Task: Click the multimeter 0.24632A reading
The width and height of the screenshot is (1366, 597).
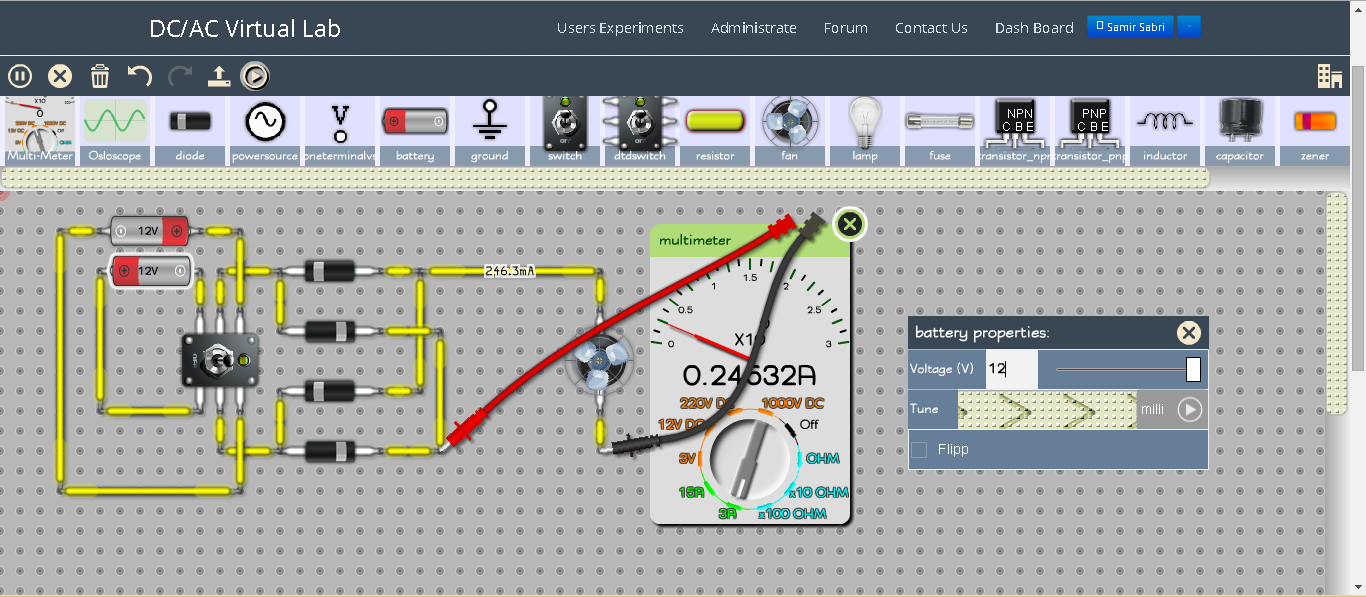Action: 749,375
